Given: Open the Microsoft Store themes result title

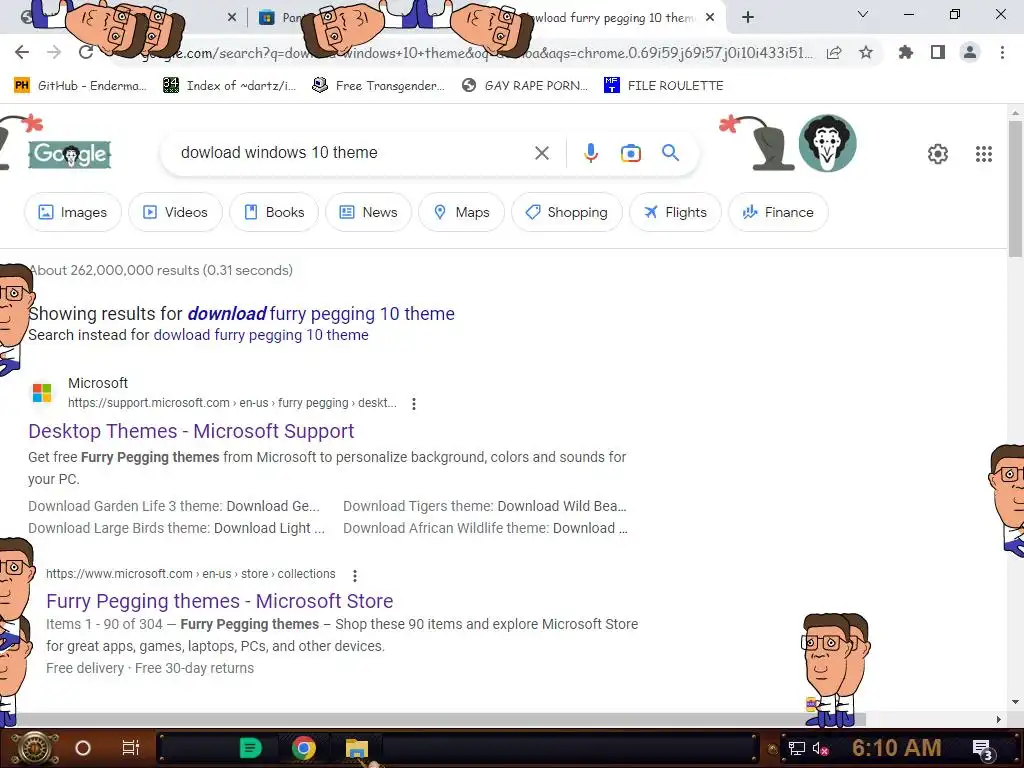Looking at the screenshot, I should pyautogui.click(x=219, y=601).
